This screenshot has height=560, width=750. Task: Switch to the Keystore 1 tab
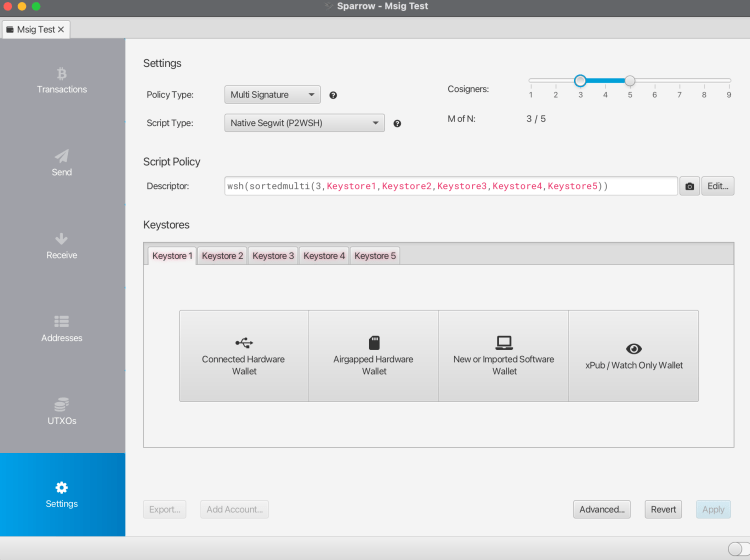(172, 256)
